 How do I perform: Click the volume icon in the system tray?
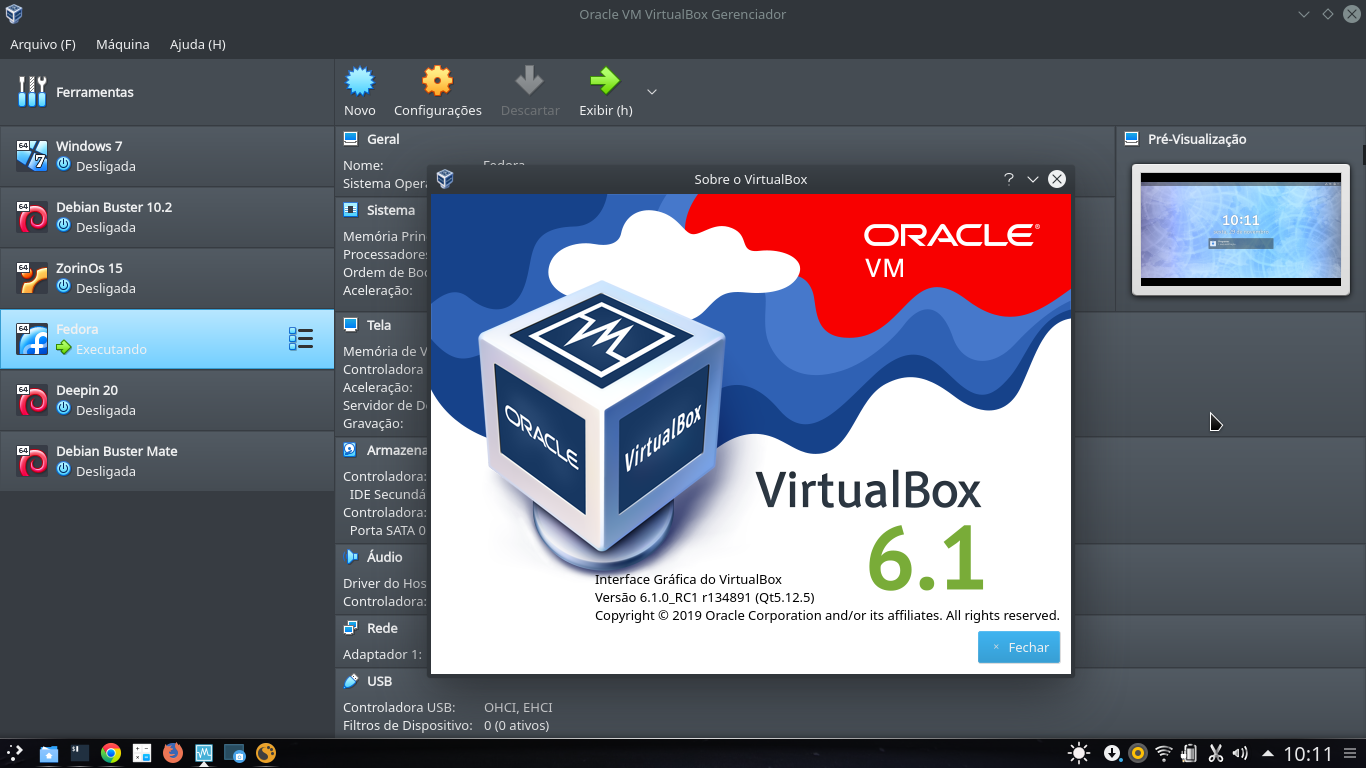[x=1239, y=752]
